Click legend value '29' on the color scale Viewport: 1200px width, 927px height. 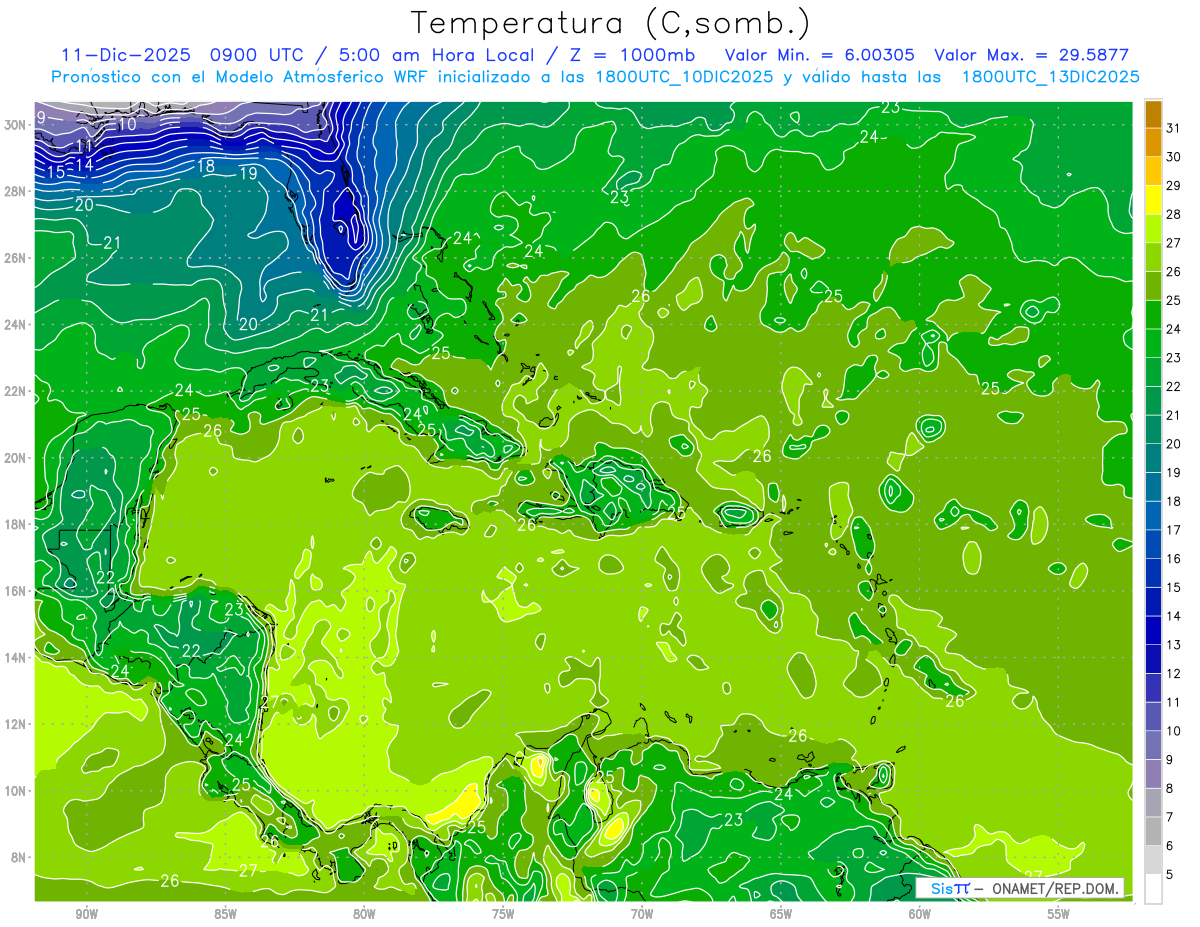(x=1174, y=185)
